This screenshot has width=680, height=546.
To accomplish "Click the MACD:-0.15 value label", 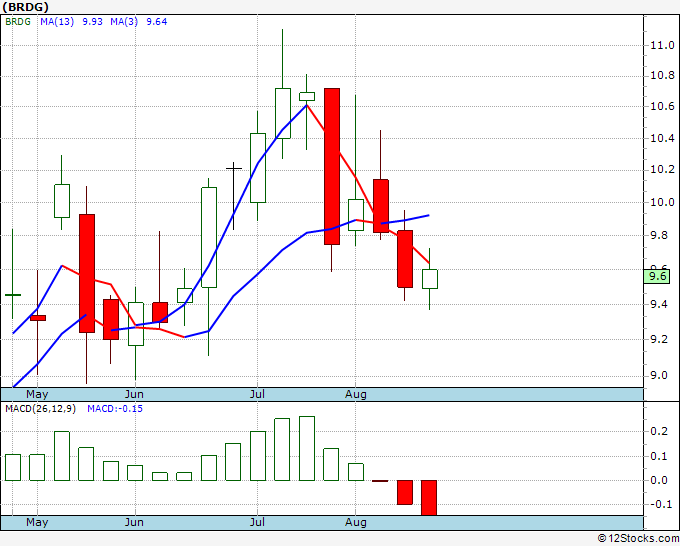I will [115, 409].
